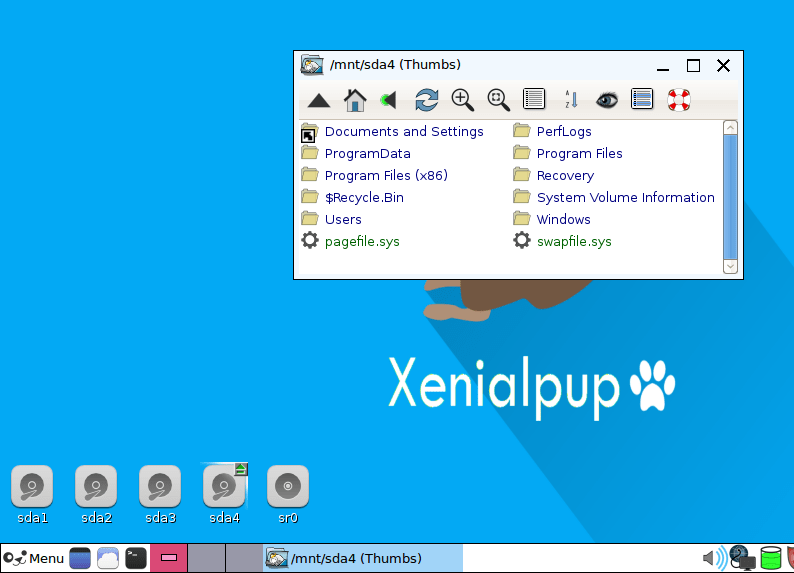Open the white cloud taskbar launcher
This screenshot has height=573, width=794.
[108, 558]
